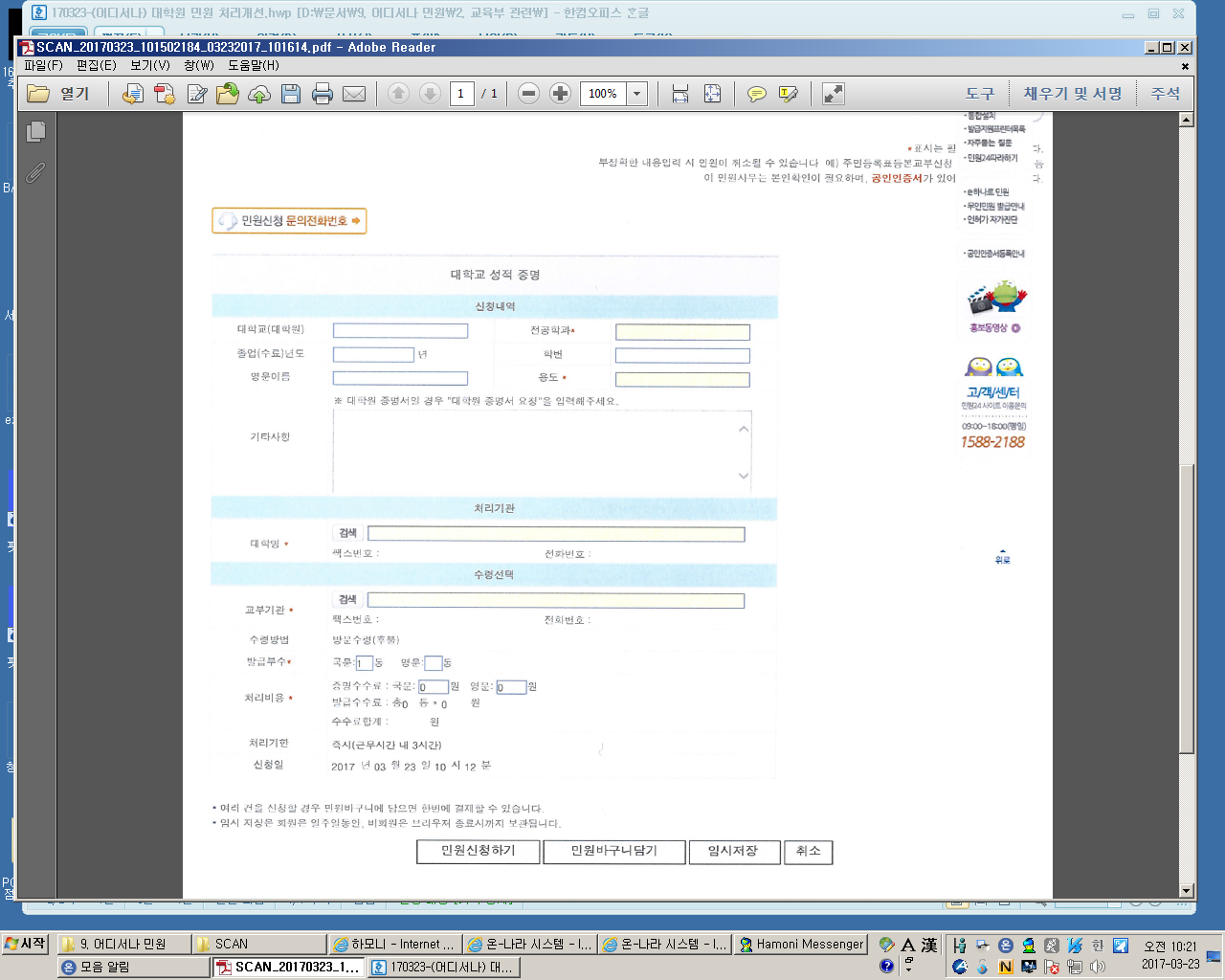This screenshot has height=980, width=1225.
Task: Click the zoom out minus button
Action: 528,94
